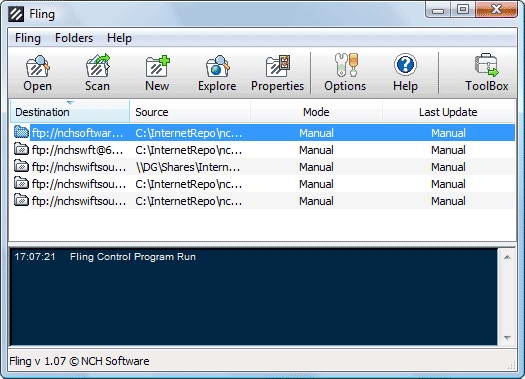Click folder icon of ftp://nchswft@6 row
The image size is (525, 379).
(21, 149)
